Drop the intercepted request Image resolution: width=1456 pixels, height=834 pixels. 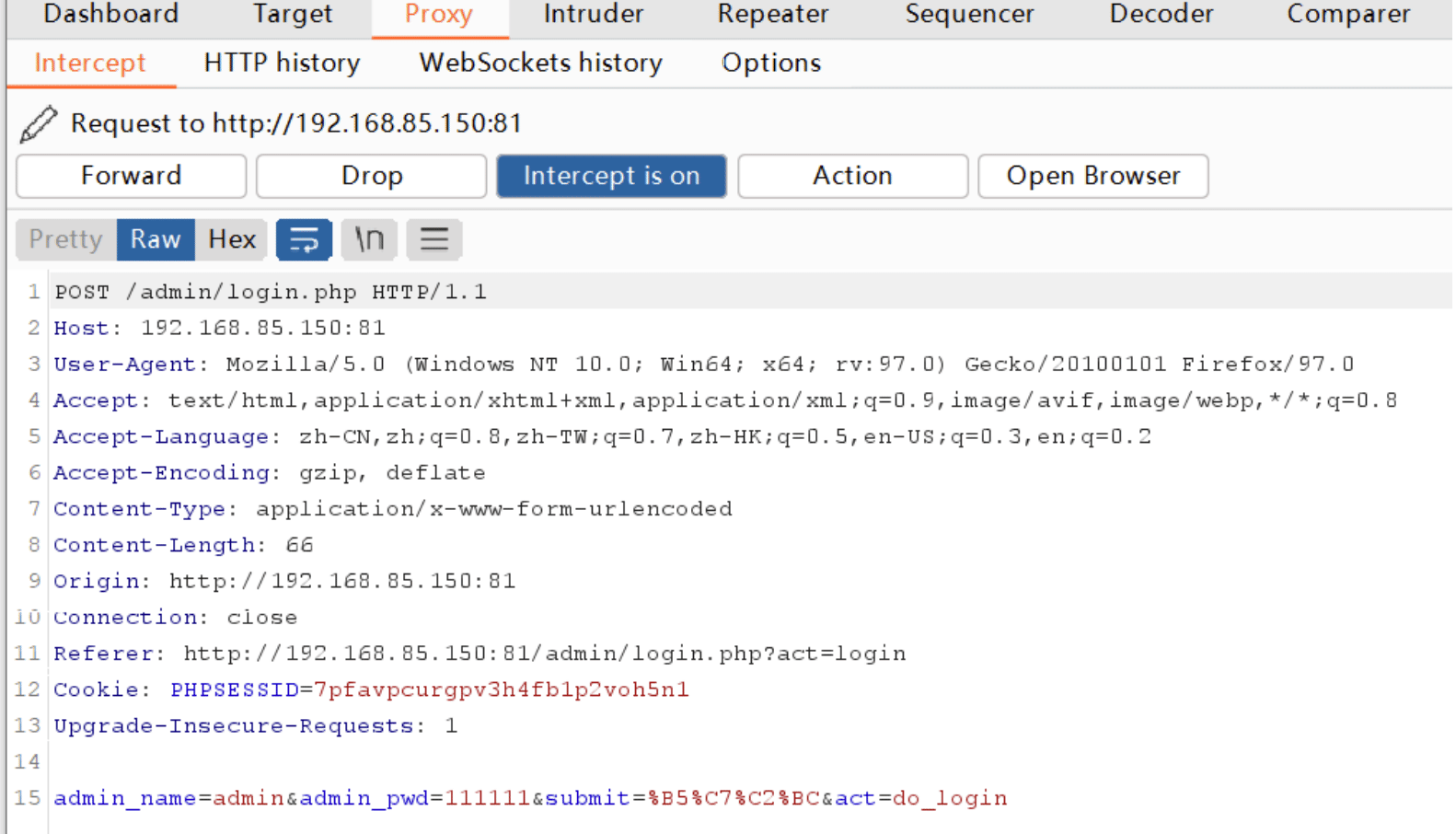point(372,176)
